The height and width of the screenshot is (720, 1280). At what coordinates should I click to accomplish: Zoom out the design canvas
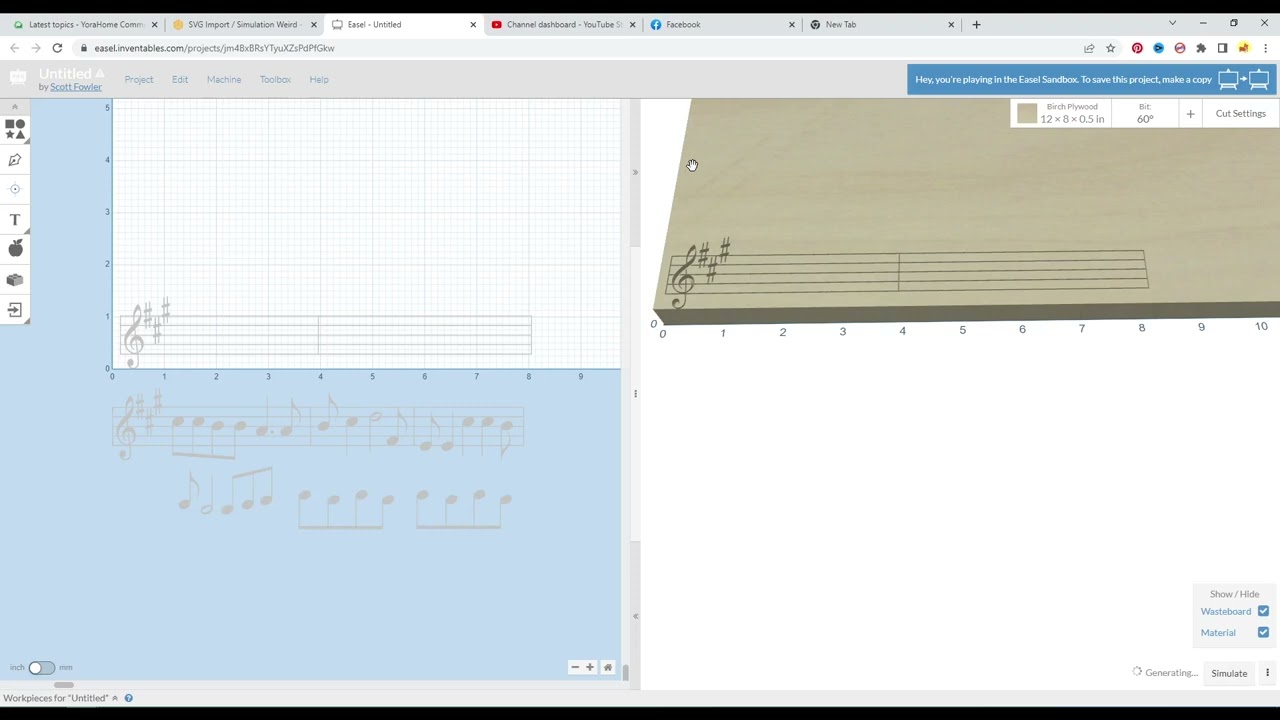click(x=575, y=668)
